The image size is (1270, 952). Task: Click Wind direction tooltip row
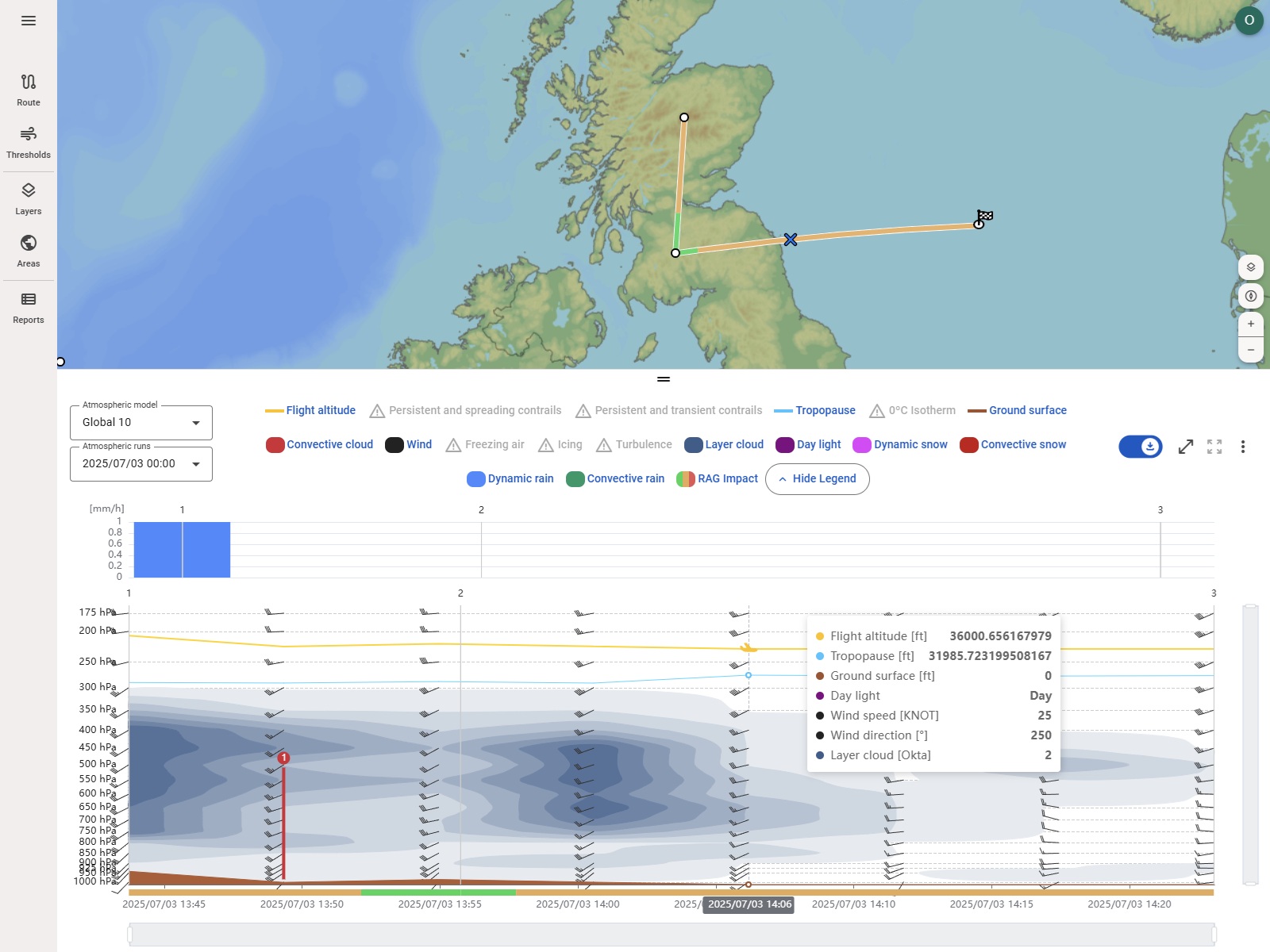(x=933, y=735)
